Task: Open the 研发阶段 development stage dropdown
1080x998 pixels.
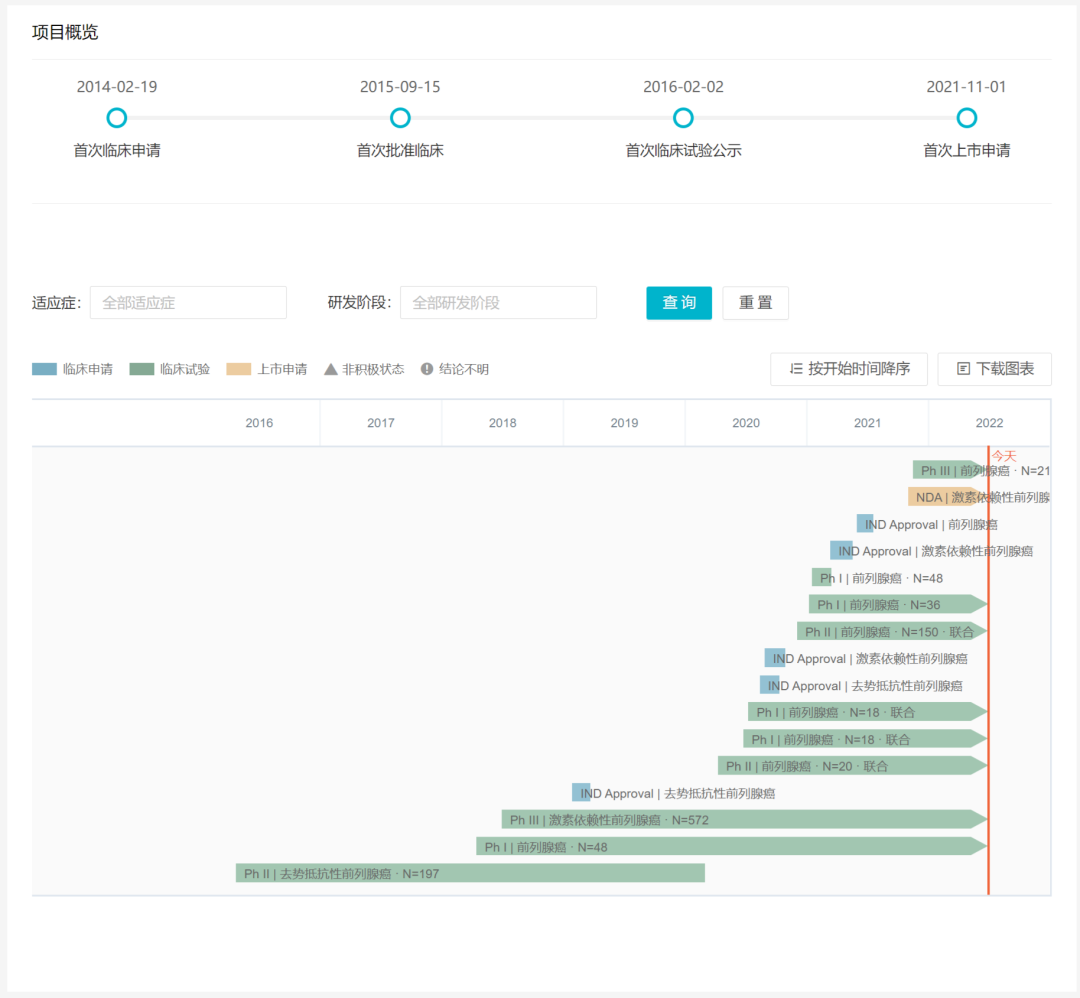Action: [498, 302]
